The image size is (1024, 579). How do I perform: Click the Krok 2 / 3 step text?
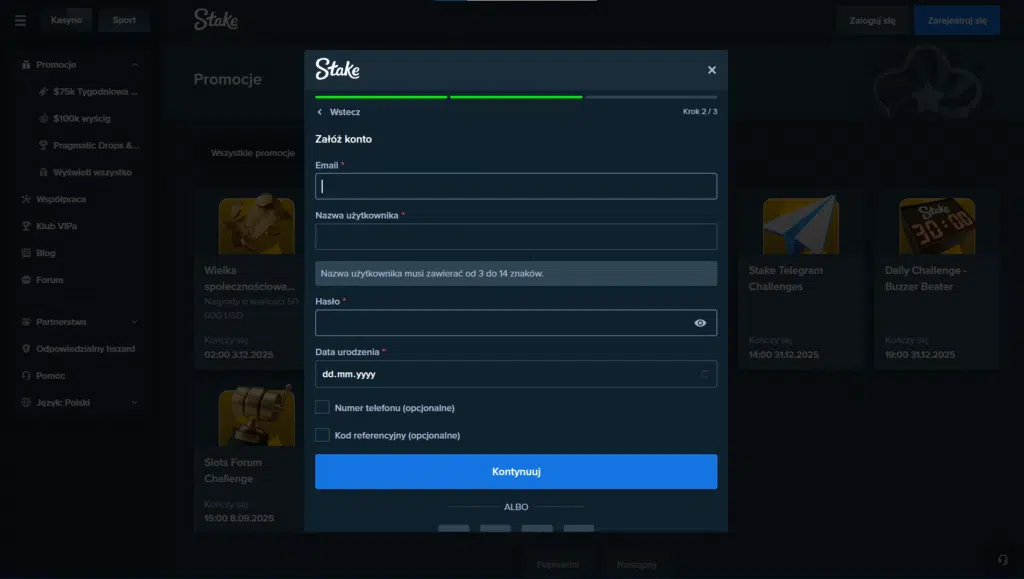[700, 112]
